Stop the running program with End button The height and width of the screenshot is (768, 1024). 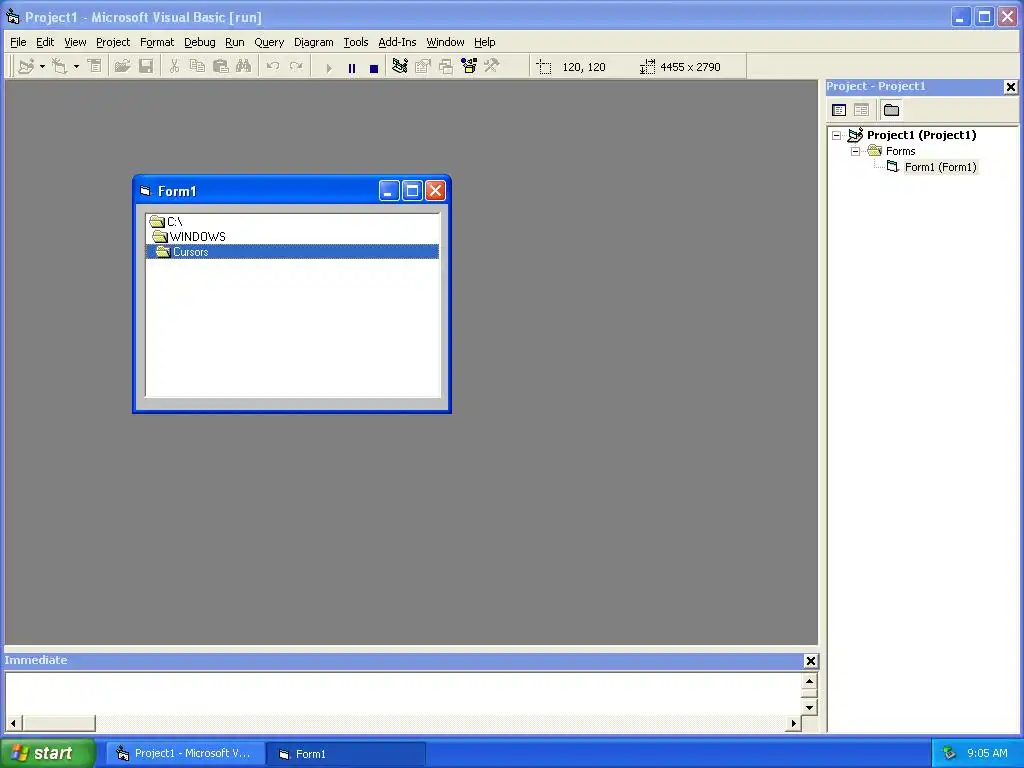374,67
